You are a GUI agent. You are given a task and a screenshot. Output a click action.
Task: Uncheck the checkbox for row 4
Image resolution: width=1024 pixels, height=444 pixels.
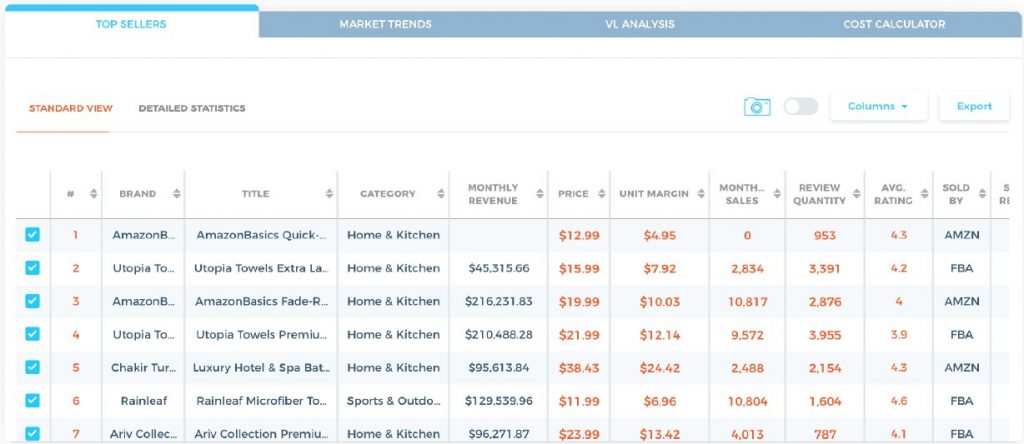tap(32, 334)
